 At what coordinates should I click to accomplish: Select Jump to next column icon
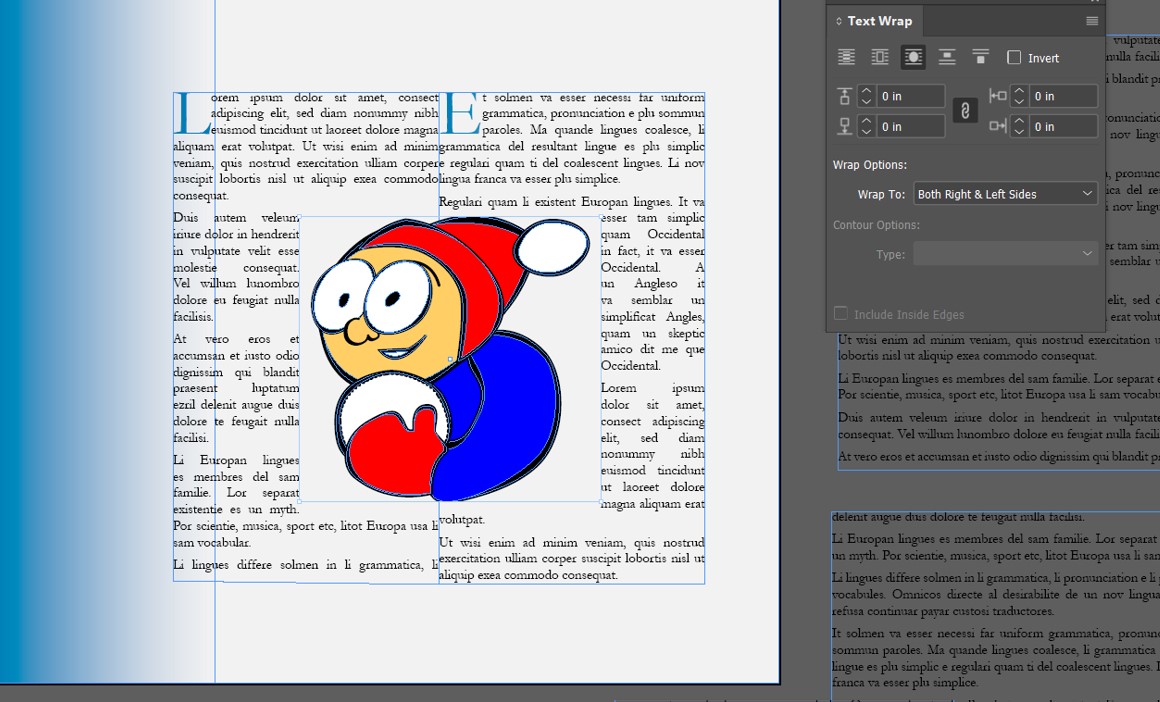coord(981,58)
